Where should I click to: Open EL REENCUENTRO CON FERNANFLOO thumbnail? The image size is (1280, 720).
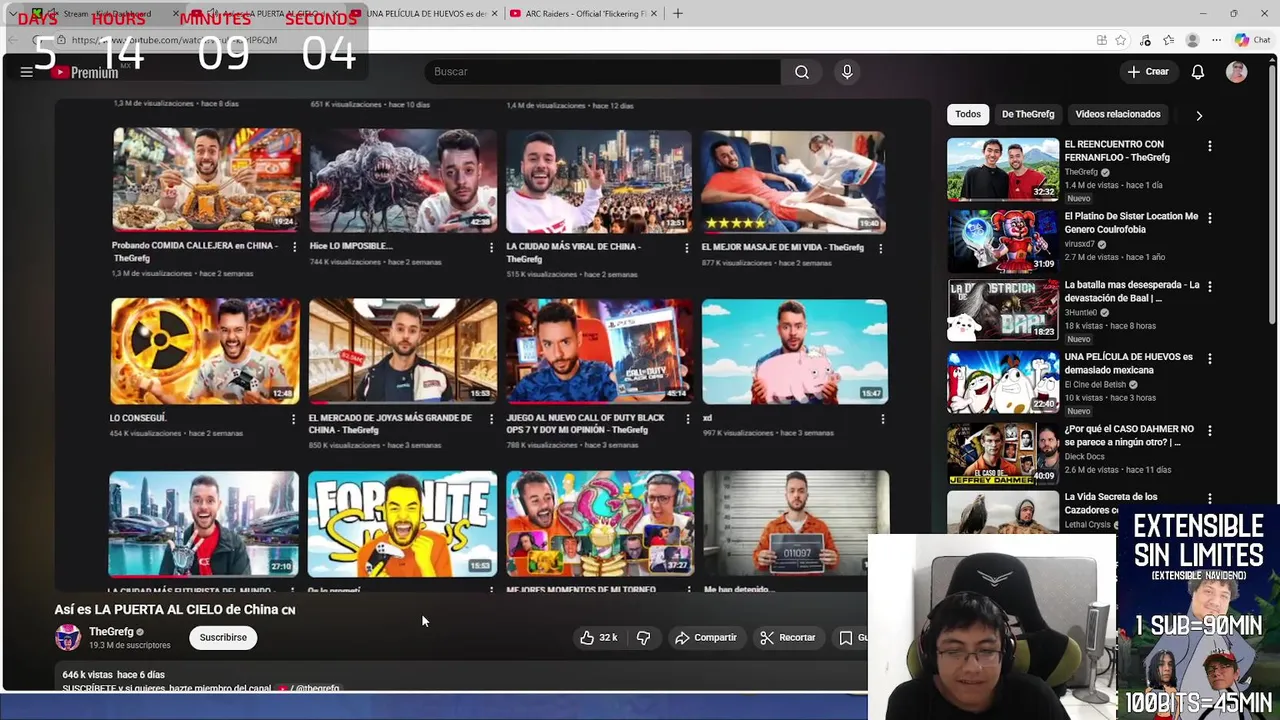(1003, 169)
